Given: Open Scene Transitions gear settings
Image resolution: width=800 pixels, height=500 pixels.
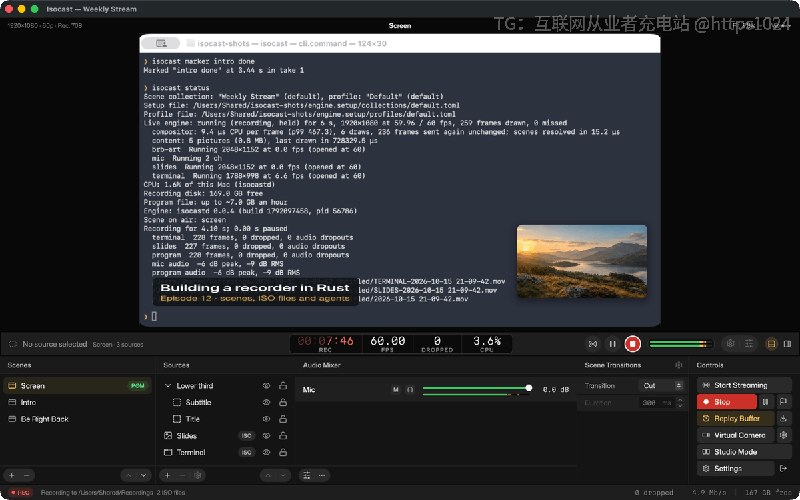Looking at the screenshot, I should click(x=678, y=365).
